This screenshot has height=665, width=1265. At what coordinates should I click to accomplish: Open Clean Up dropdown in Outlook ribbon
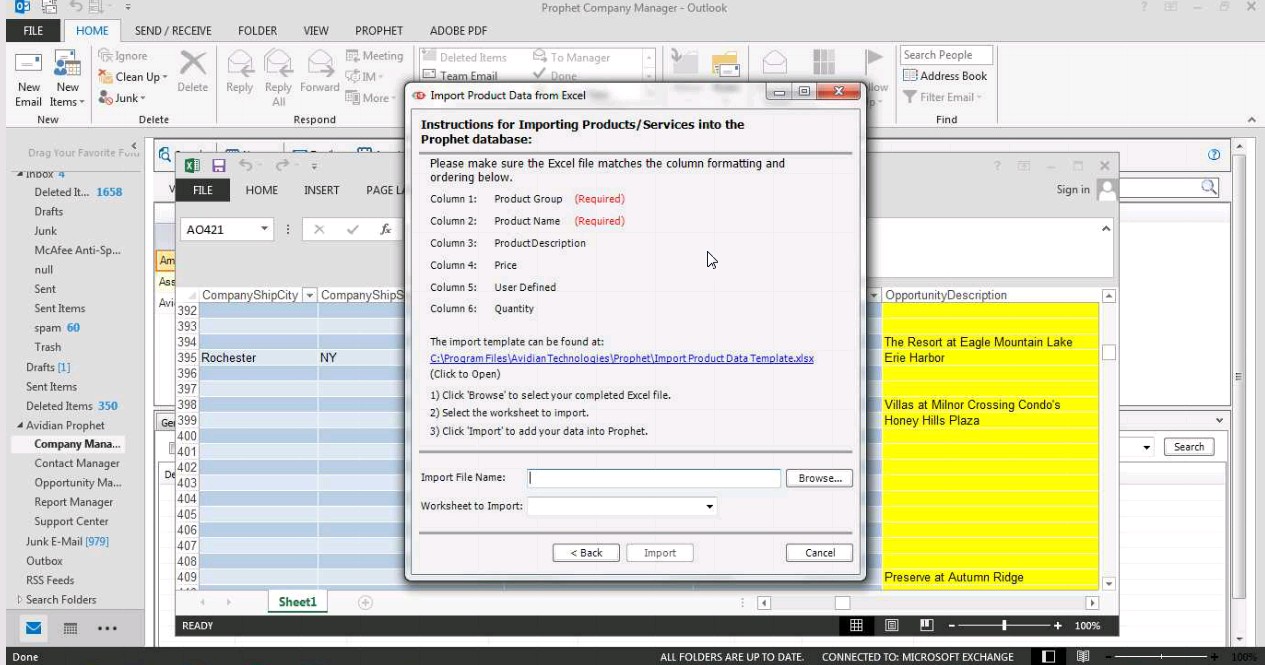click(133, 77)
